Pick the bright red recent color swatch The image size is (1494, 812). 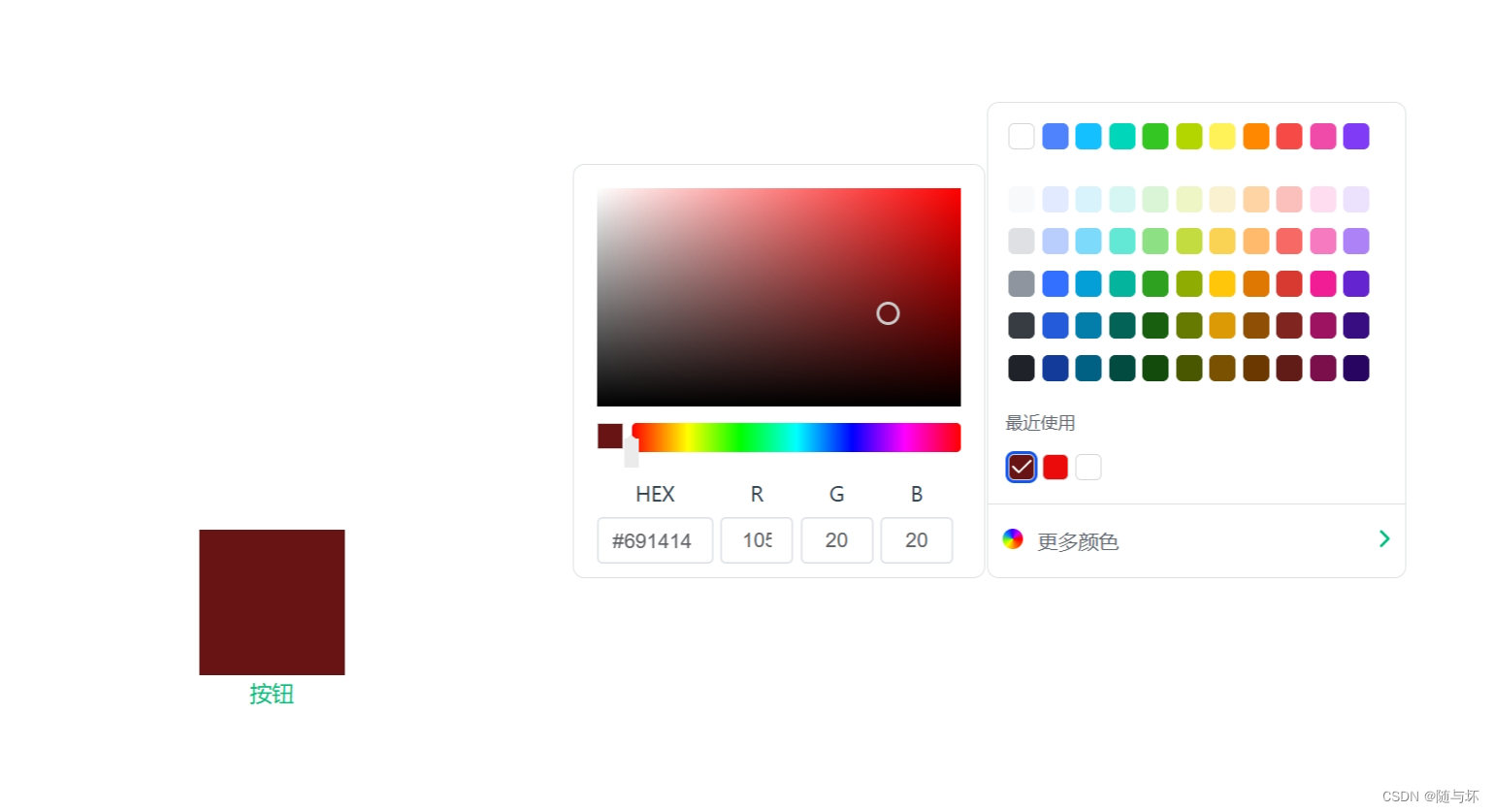click(x=1056, y=467)
